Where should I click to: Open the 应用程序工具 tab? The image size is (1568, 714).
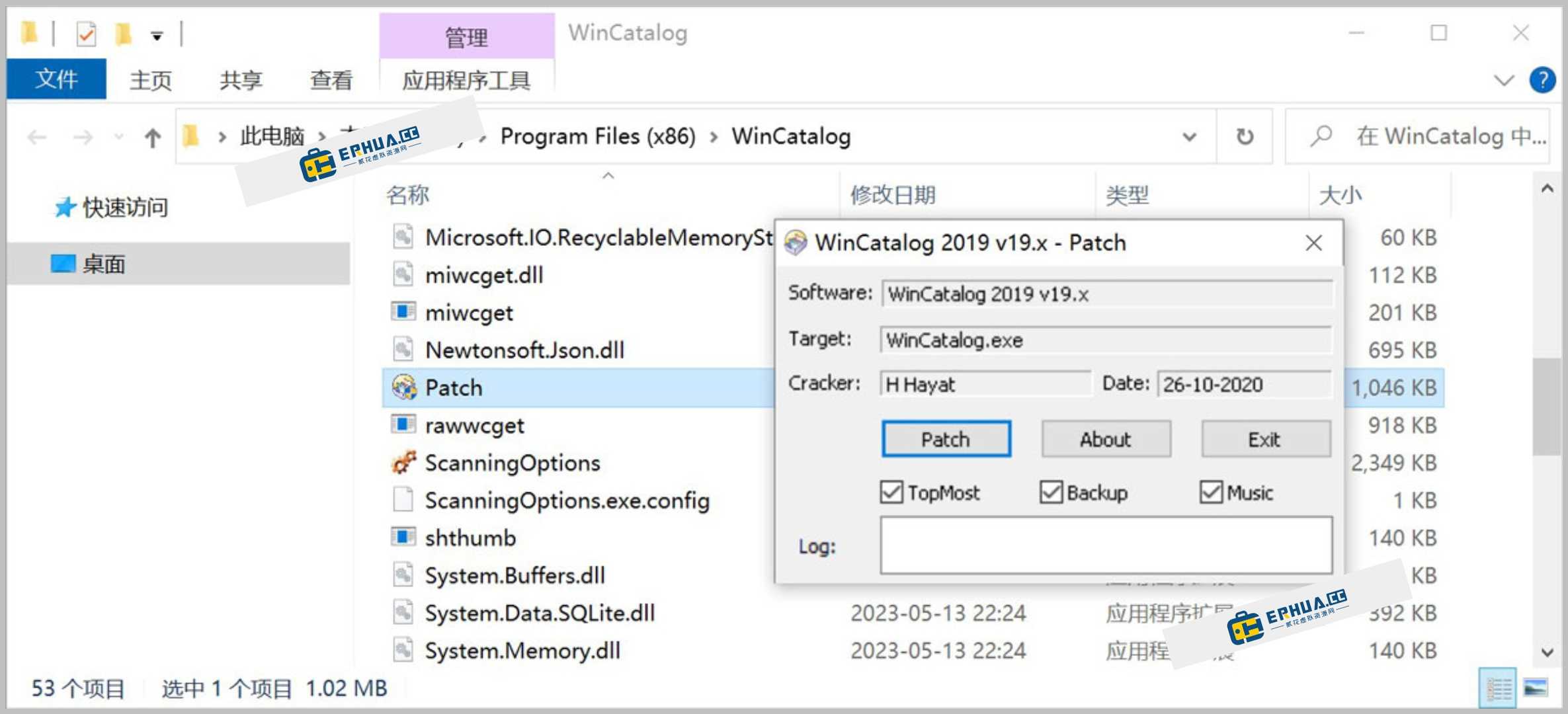pyautogui.click(x=466, y=80)
